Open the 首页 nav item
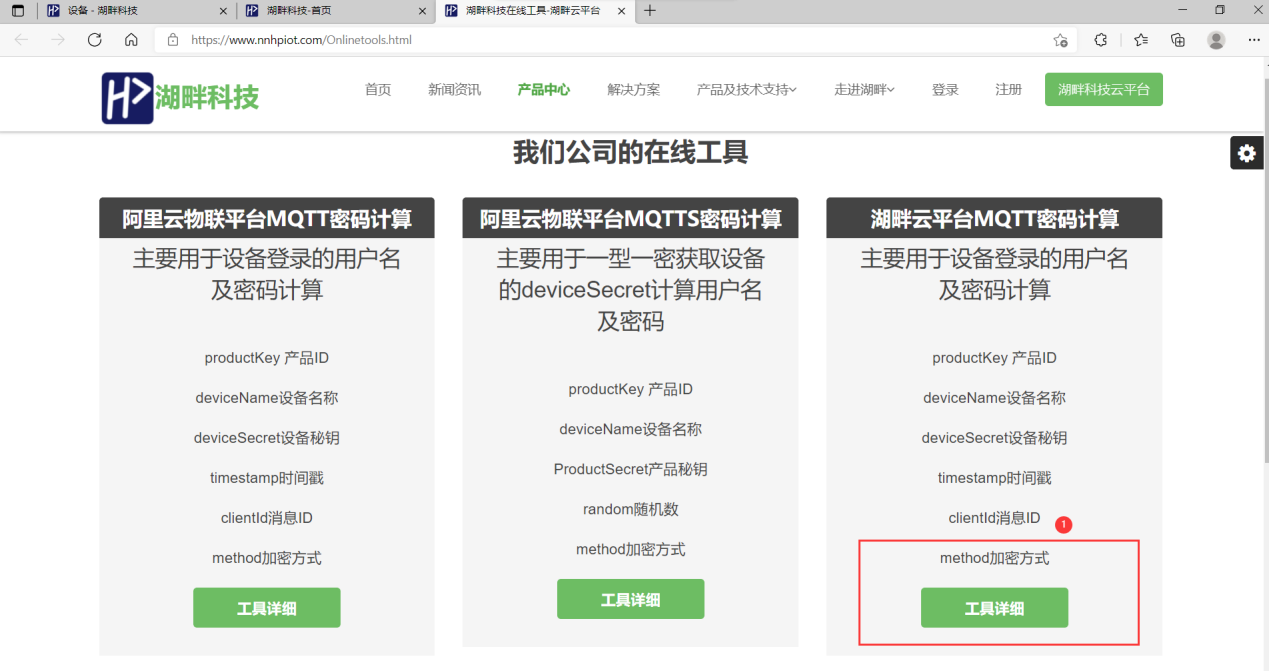This screenshot has height=671, width=1269. [378, 90]
